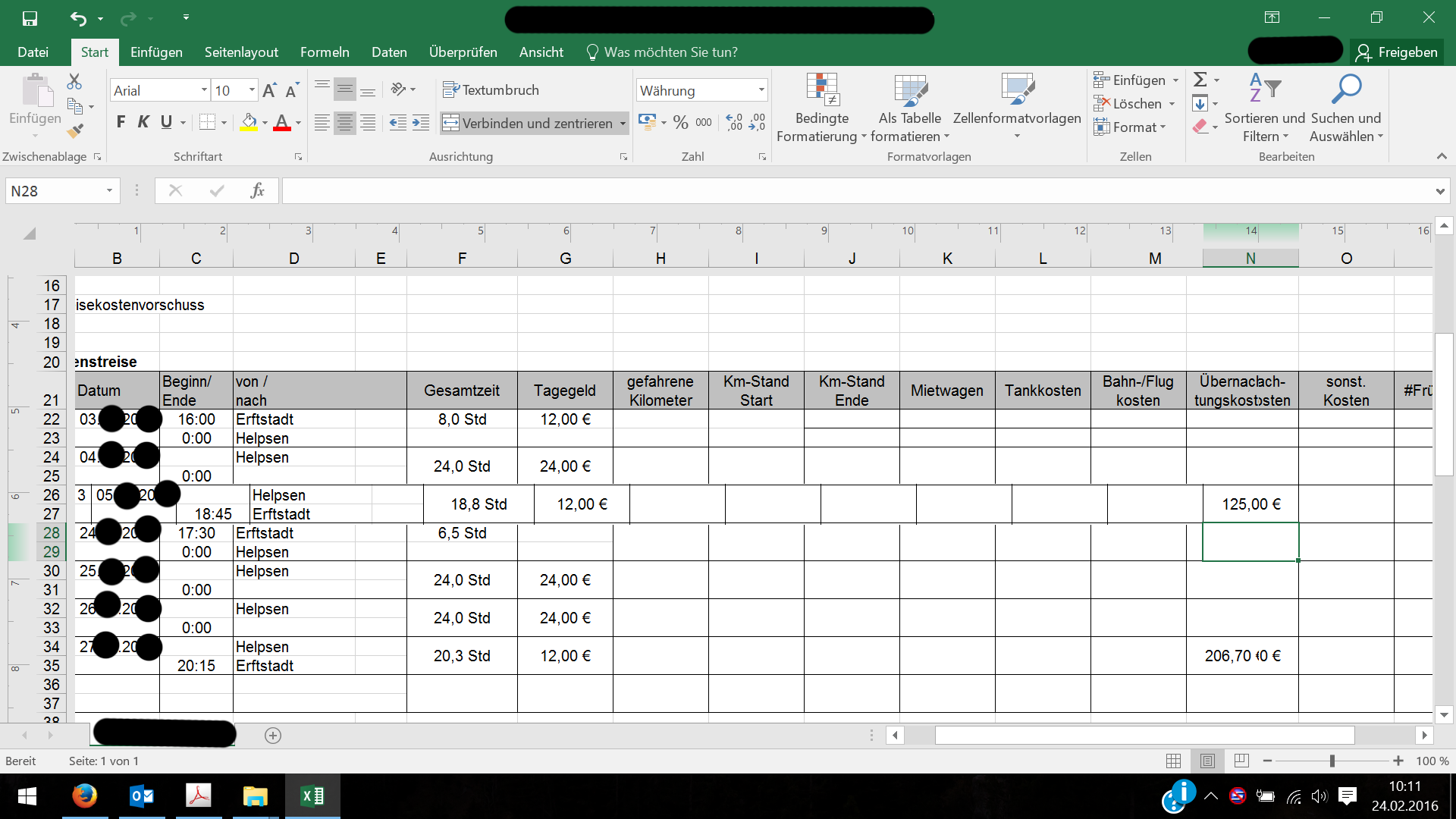
Task: Click the AutoSum sigma icon
Action: pos(1200,80)
